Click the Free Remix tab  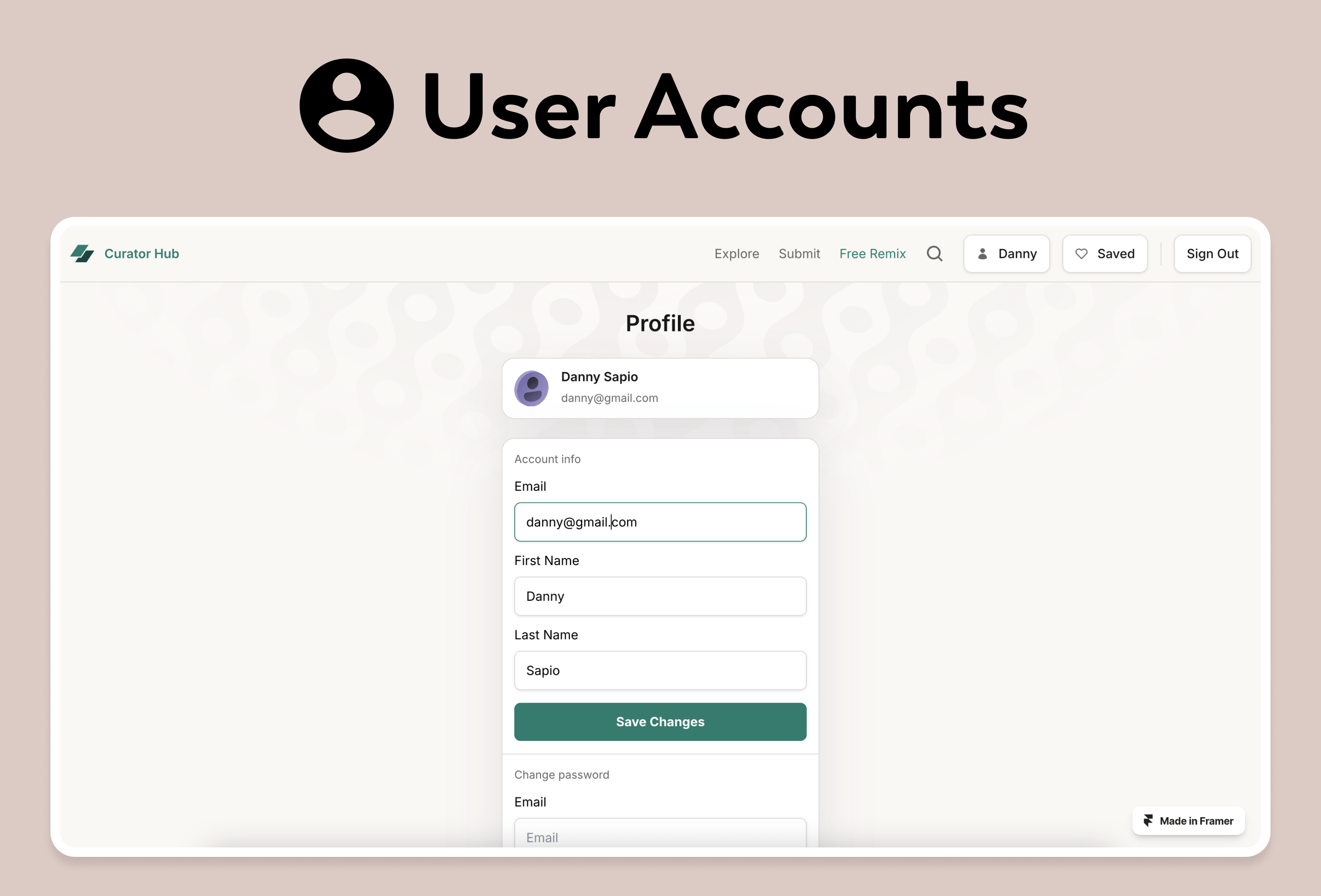coord(872,252)
